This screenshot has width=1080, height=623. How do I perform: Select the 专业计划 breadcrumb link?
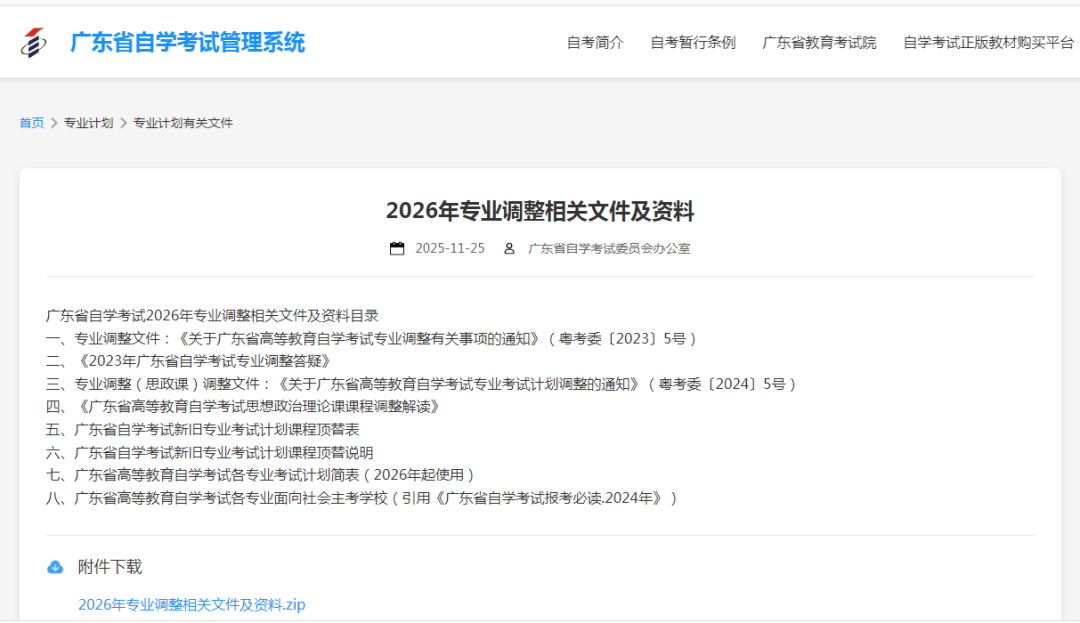pos(88,123)
